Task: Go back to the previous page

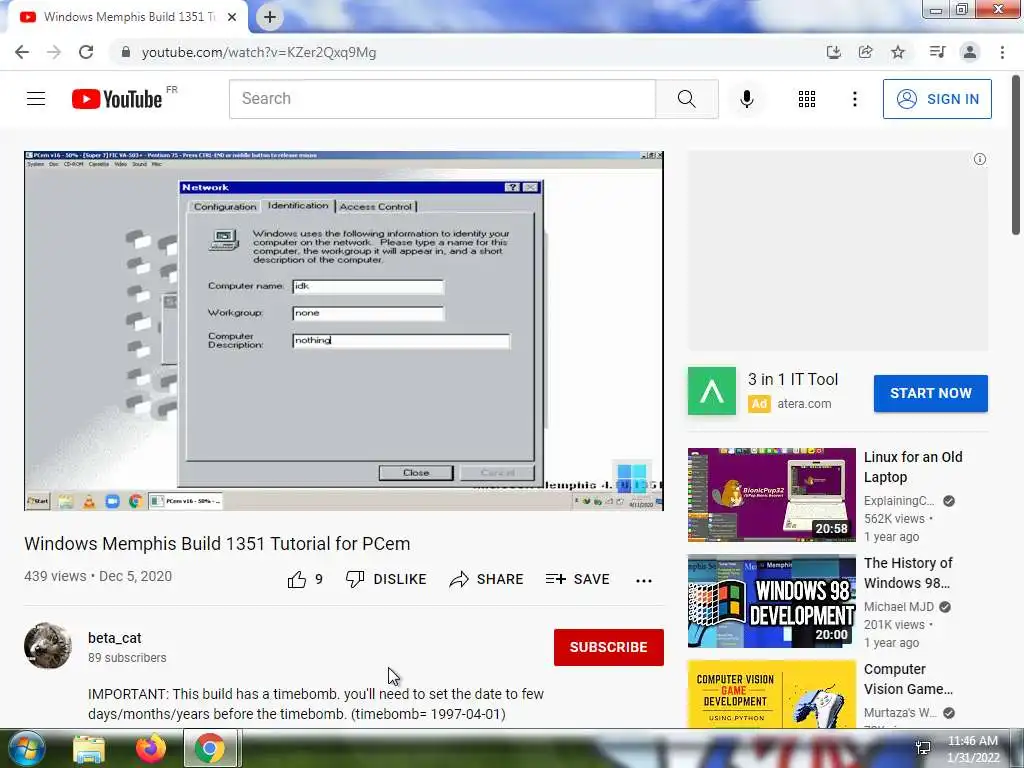Action: [x=22, y=52]
